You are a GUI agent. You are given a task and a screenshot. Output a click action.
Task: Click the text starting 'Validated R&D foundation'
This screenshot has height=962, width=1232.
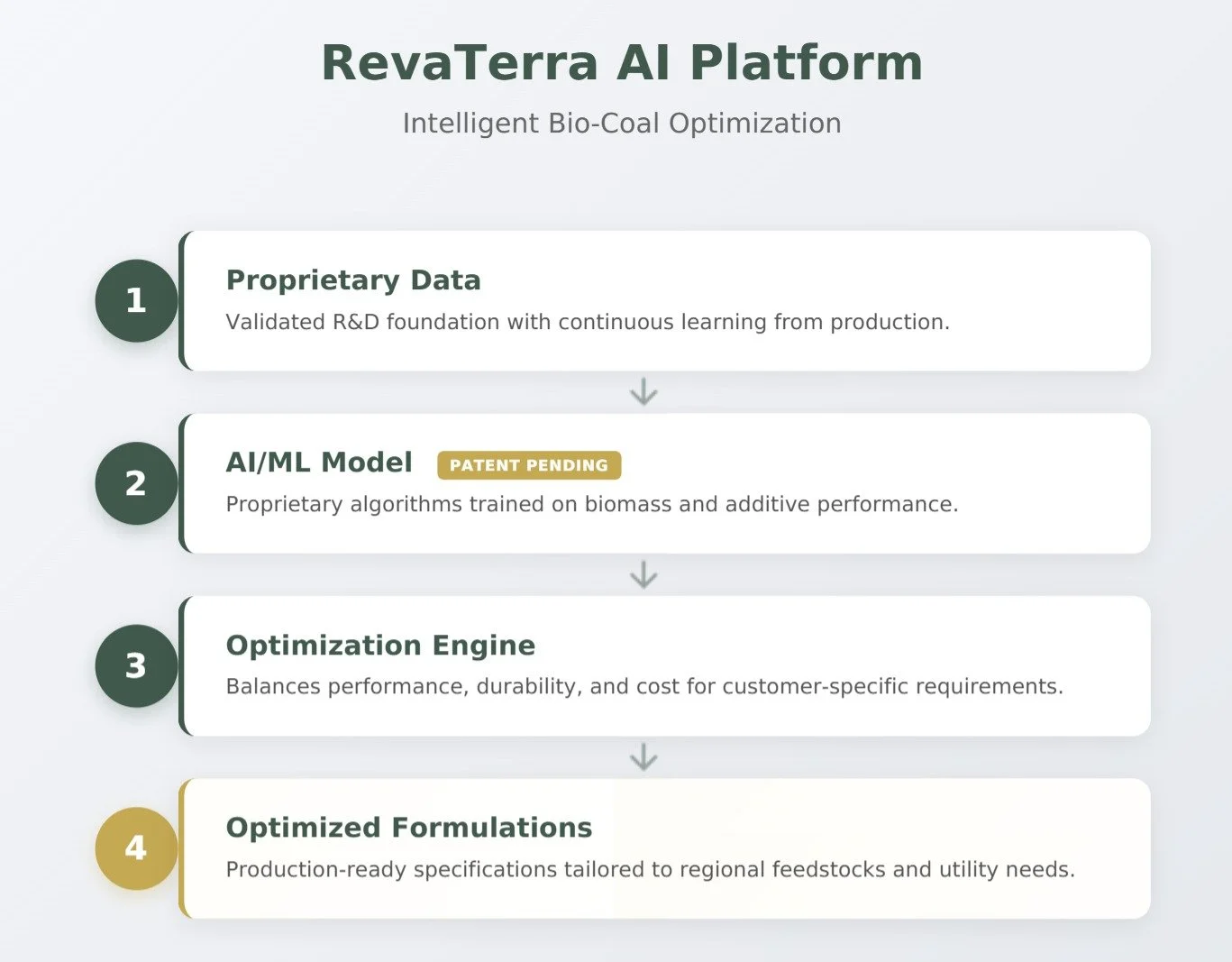coord(588,322)
